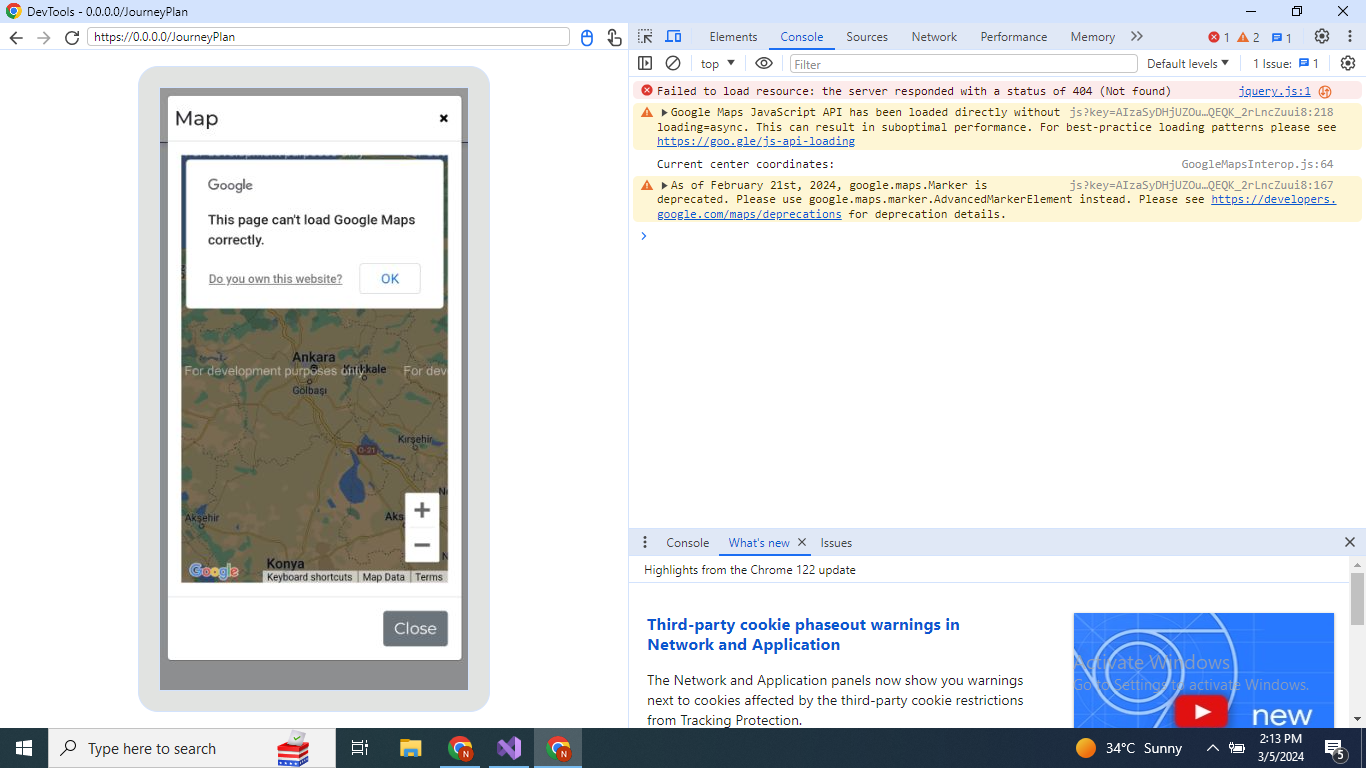Open the top context dropdown
This screenshot has width=1366, height=768.
tap(718, 63)
